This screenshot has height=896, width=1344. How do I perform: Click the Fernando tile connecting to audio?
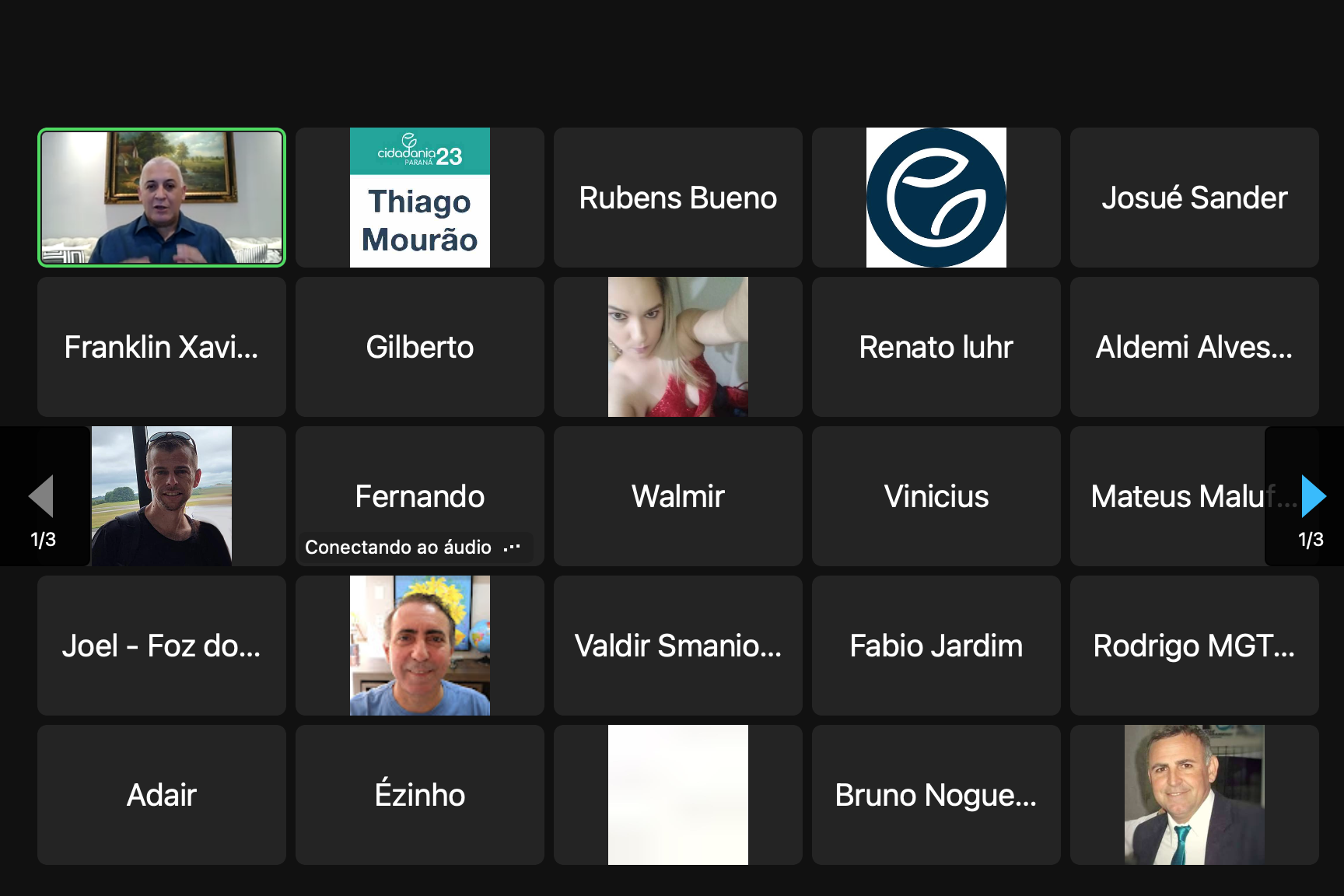[420, 496]
